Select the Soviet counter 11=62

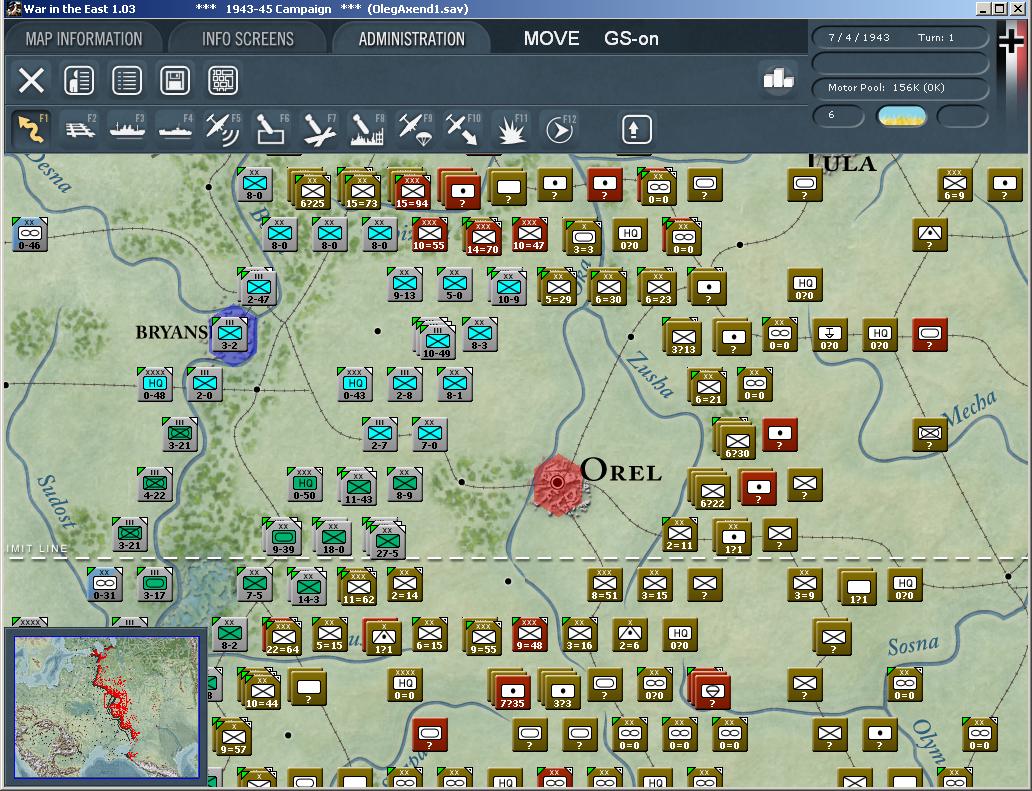coord(358,587)
